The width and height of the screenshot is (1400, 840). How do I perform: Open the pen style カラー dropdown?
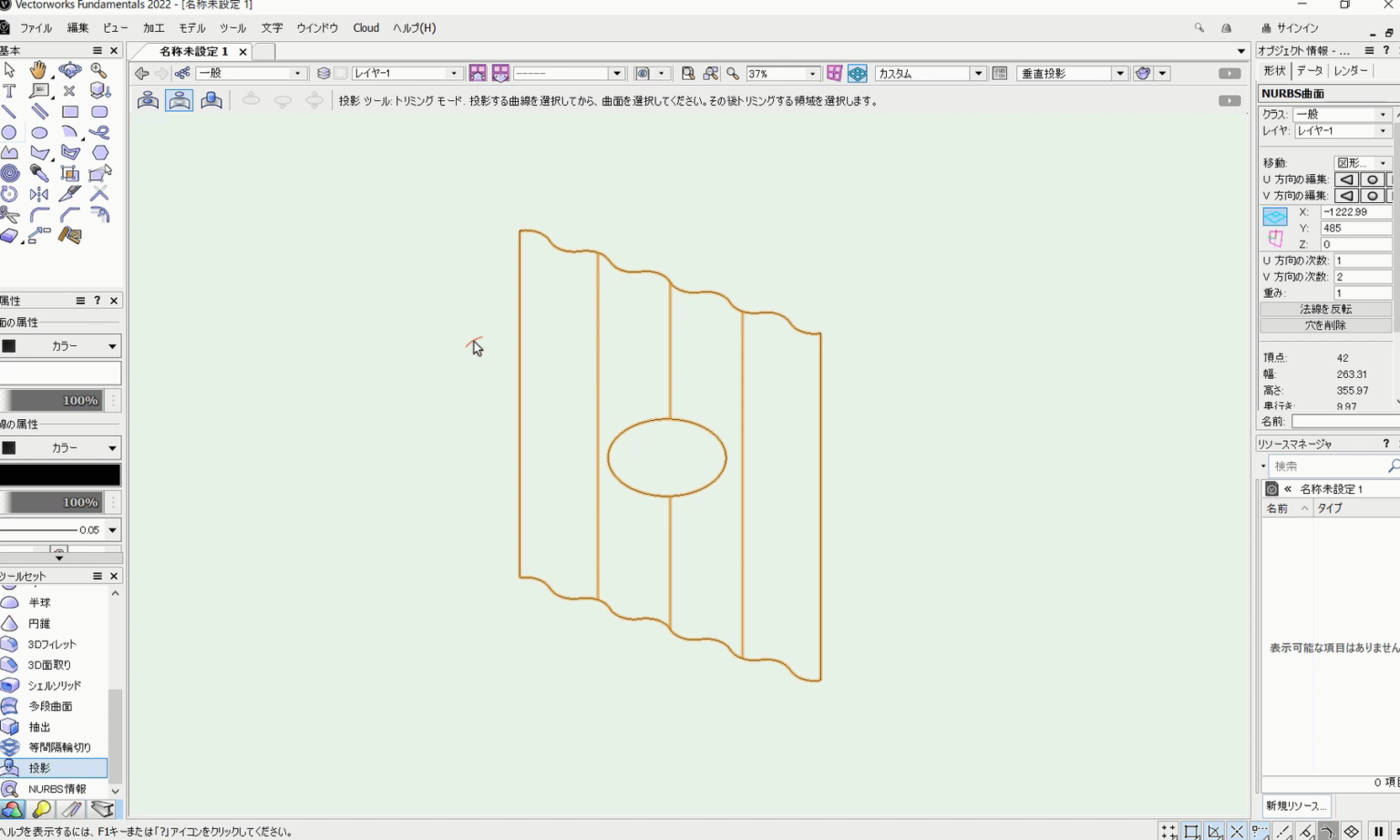(60, 448)
